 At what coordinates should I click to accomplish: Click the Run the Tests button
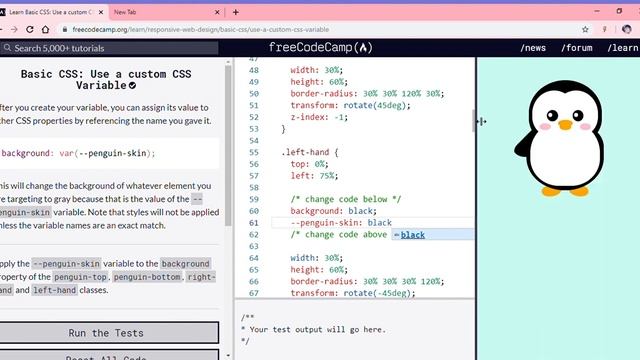tap(109, 333)
